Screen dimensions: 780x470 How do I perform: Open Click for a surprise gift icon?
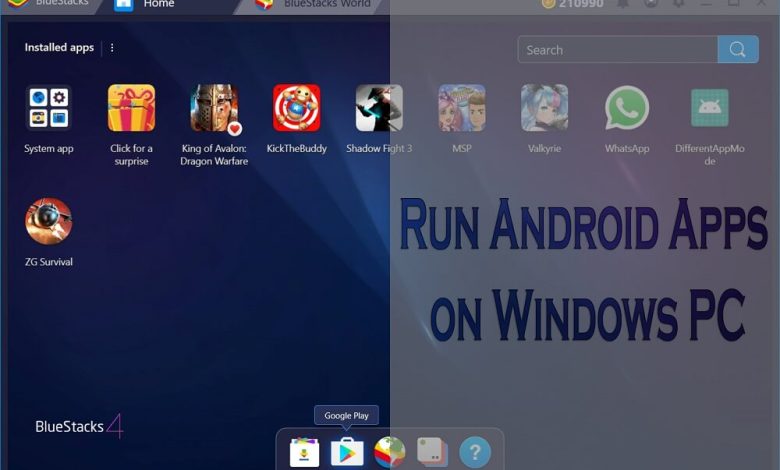pos(131,108)
